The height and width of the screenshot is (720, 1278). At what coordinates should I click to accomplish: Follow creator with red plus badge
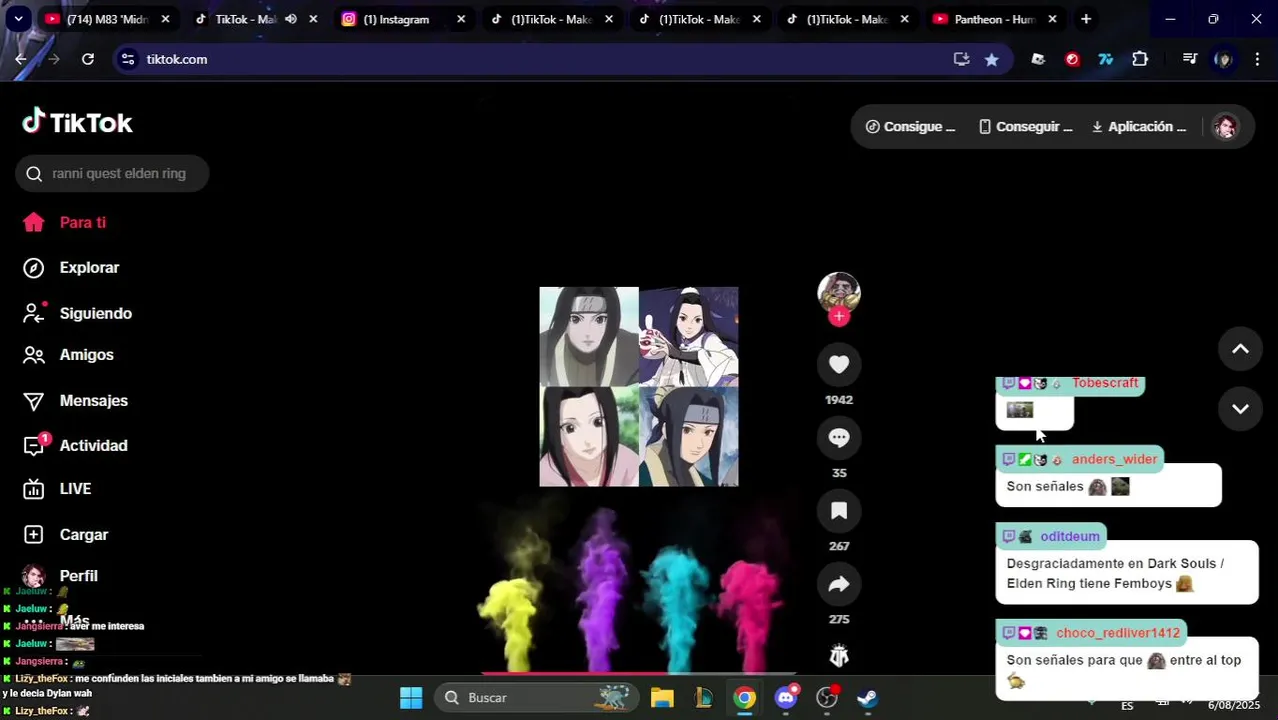click(839, 316)
